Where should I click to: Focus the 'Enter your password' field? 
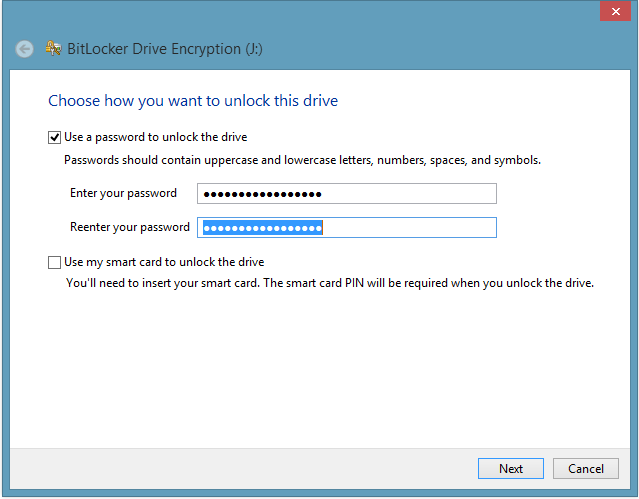pyautogui.click(x=347, y=194)
